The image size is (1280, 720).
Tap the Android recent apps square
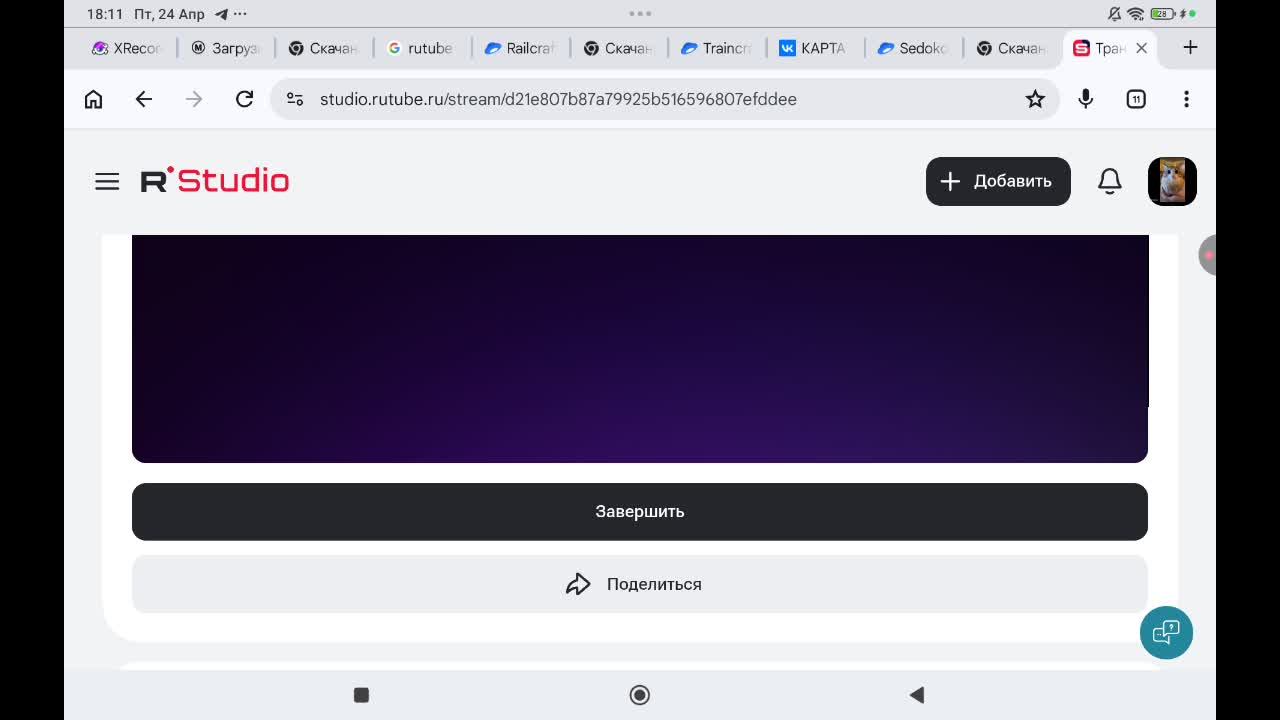coord(362,695)
